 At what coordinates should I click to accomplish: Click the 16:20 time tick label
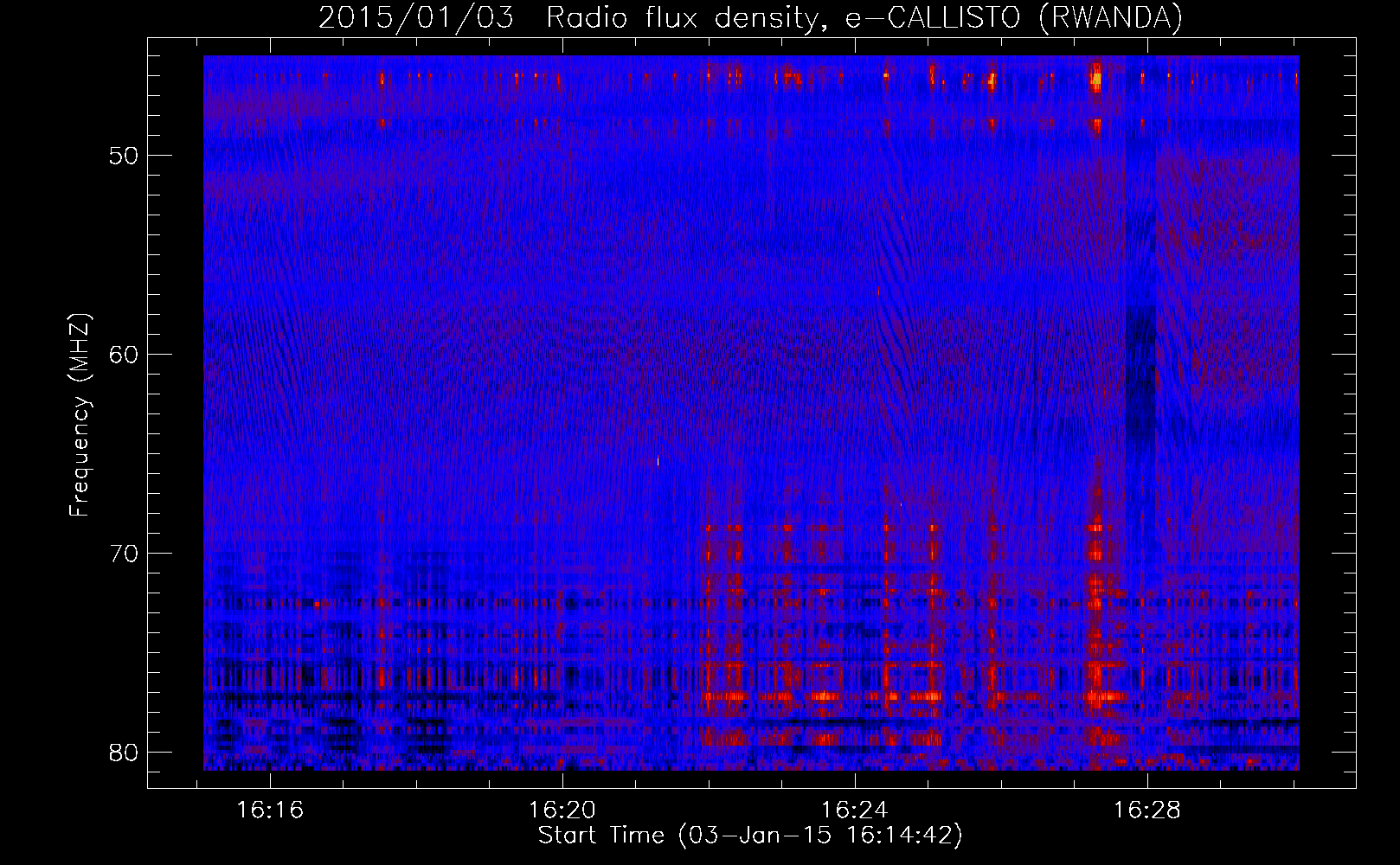(562, 810)
